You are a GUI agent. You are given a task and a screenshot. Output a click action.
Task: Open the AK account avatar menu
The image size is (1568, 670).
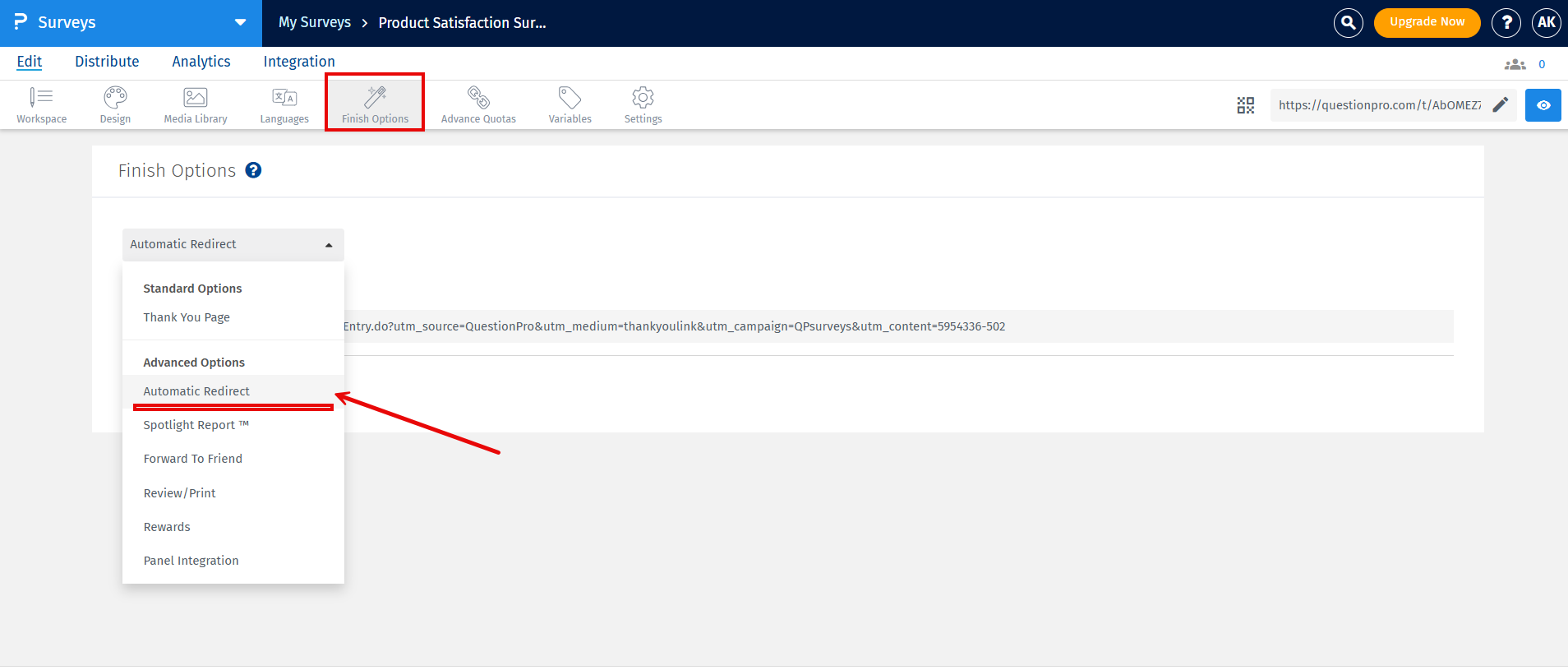pyautogui.click(x=1547, y=23)
